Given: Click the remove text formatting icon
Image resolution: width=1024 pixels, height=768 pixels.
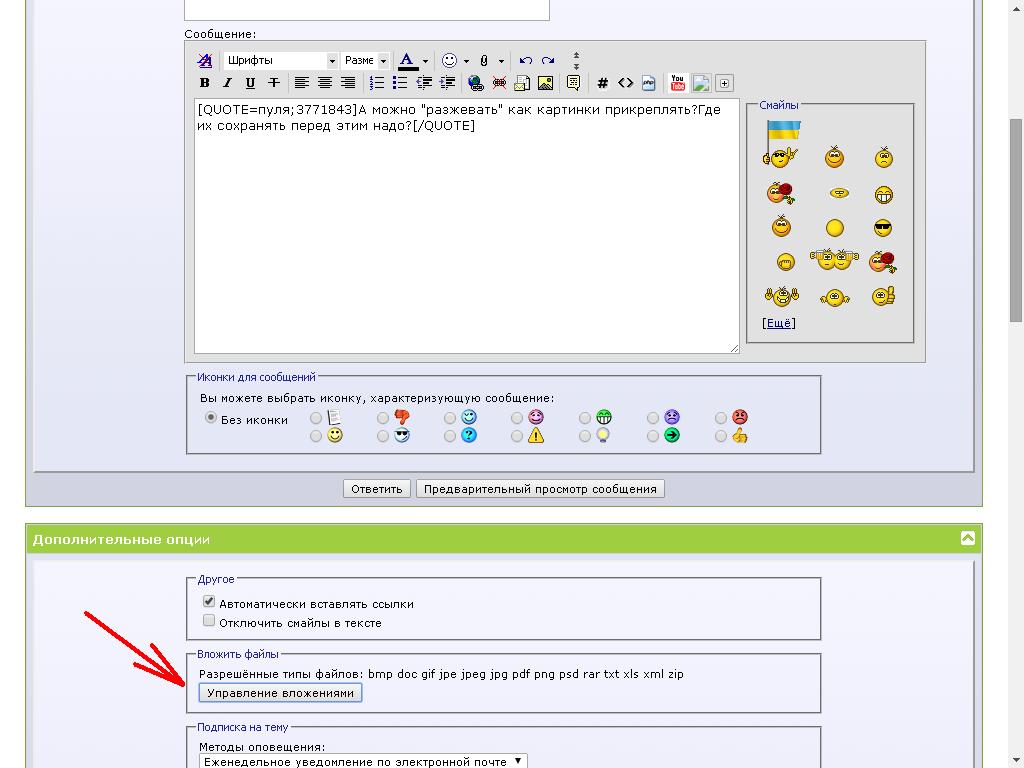Looking at the screenshot, I should pyautogui.click(x=204, y=61).
